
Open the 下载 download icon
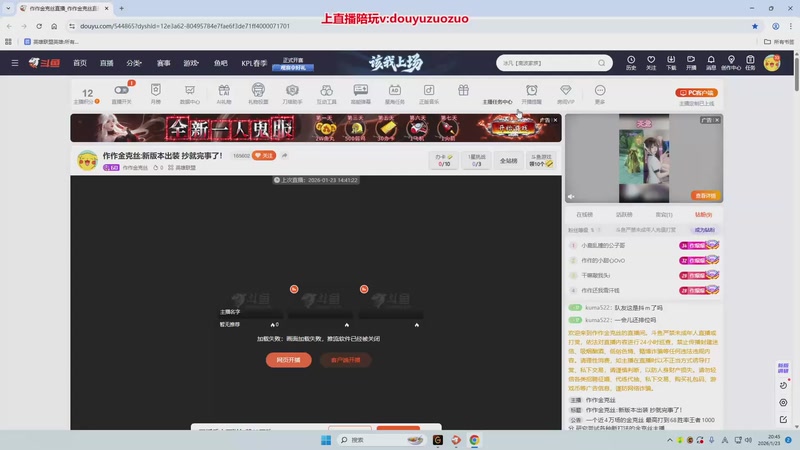click(x=671, y=63)
